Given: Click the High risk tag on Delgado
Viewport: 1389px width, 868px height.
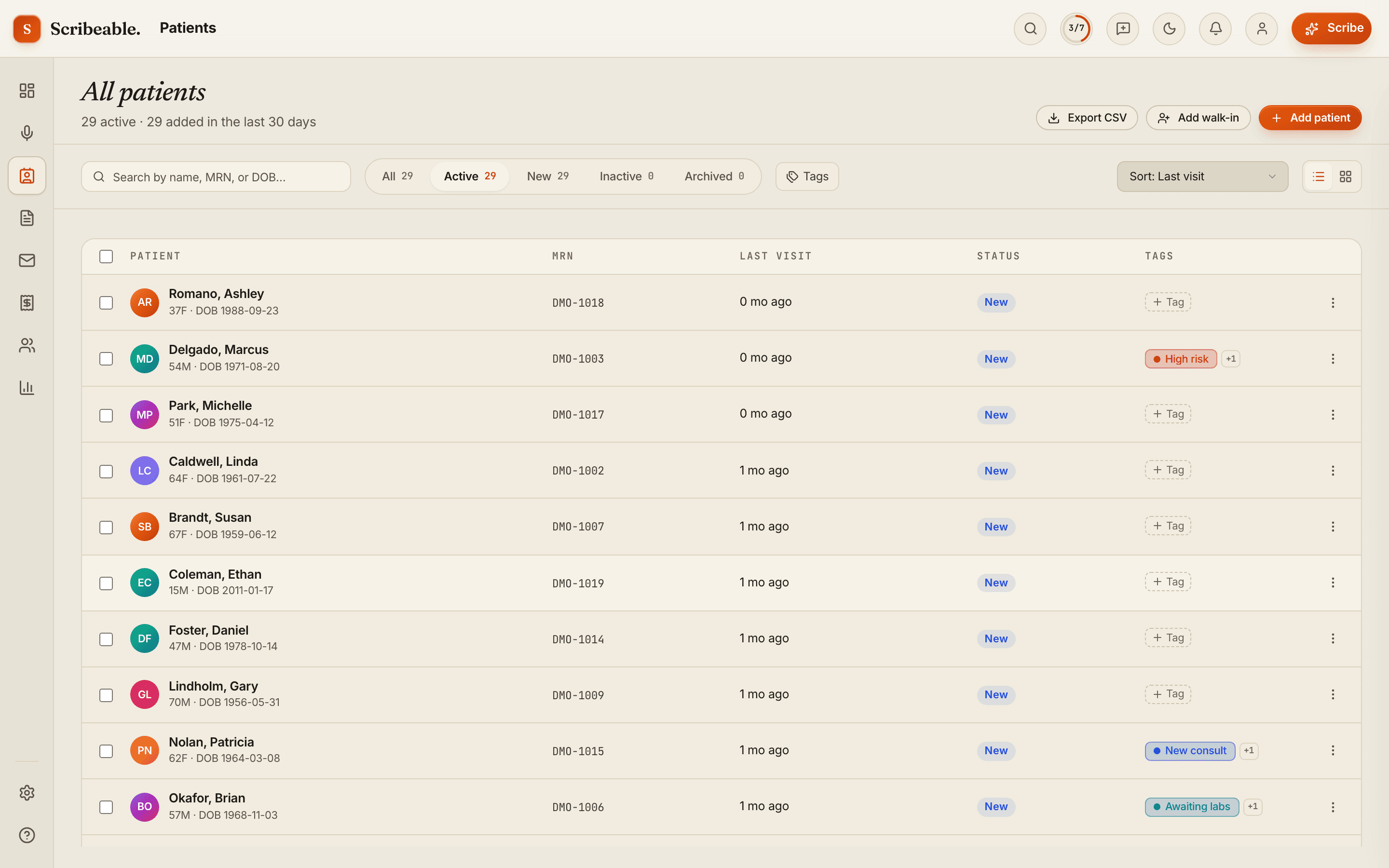Looking at the screenshot, I should 1181,359.
